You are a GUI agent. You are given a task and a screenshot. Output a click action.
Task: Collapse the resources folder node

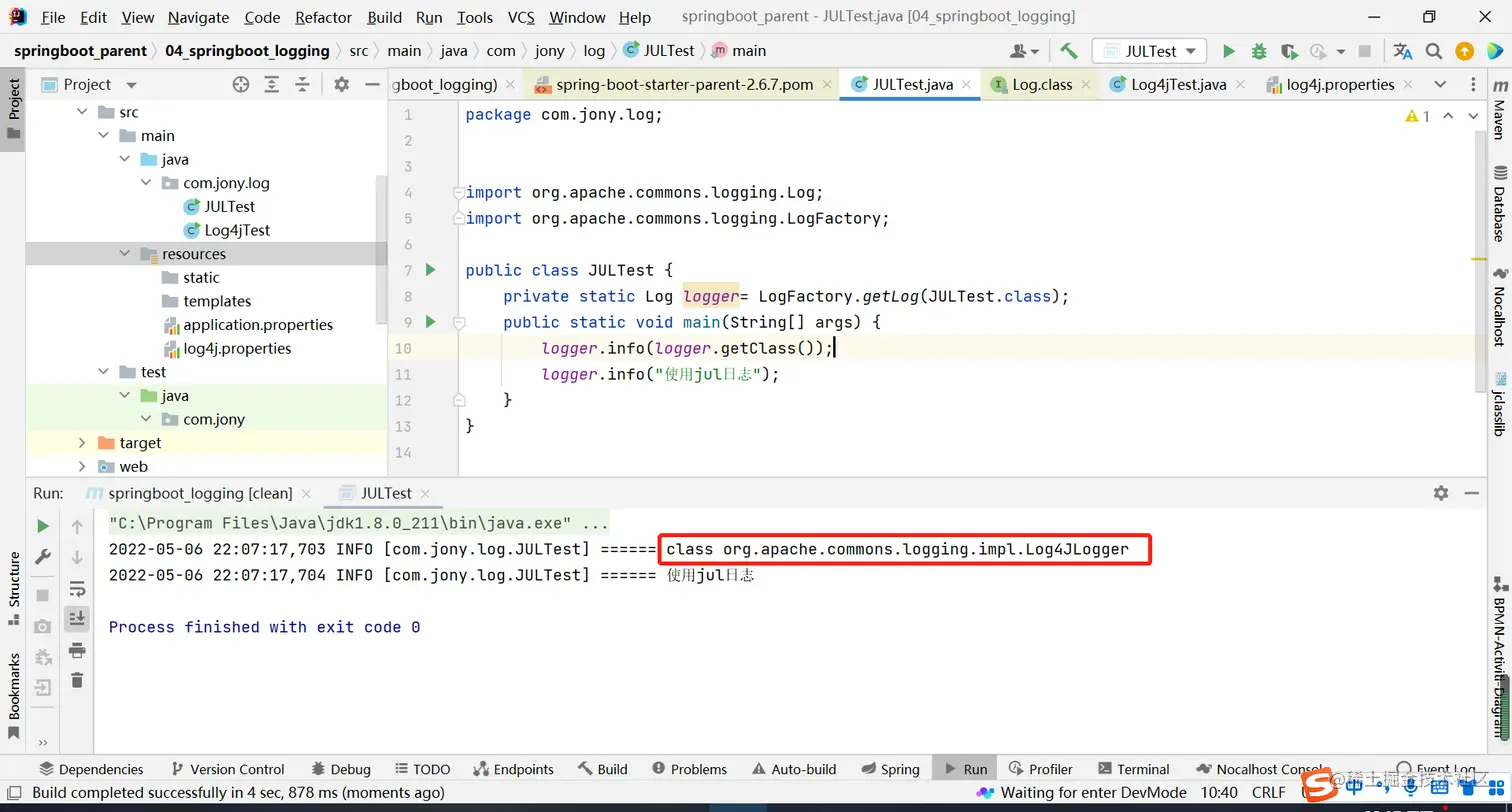[x=126, y=254]
